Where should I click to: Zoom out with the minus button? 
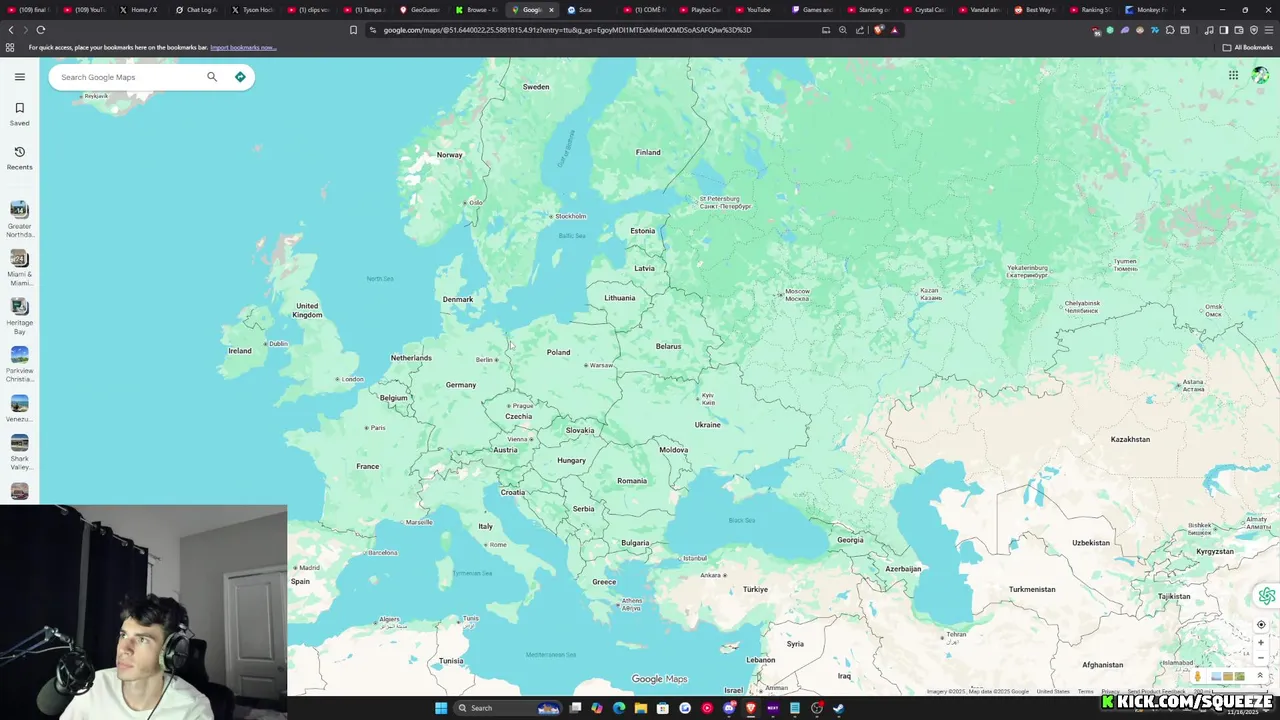pyautogui.click(x=1261, y=658)
